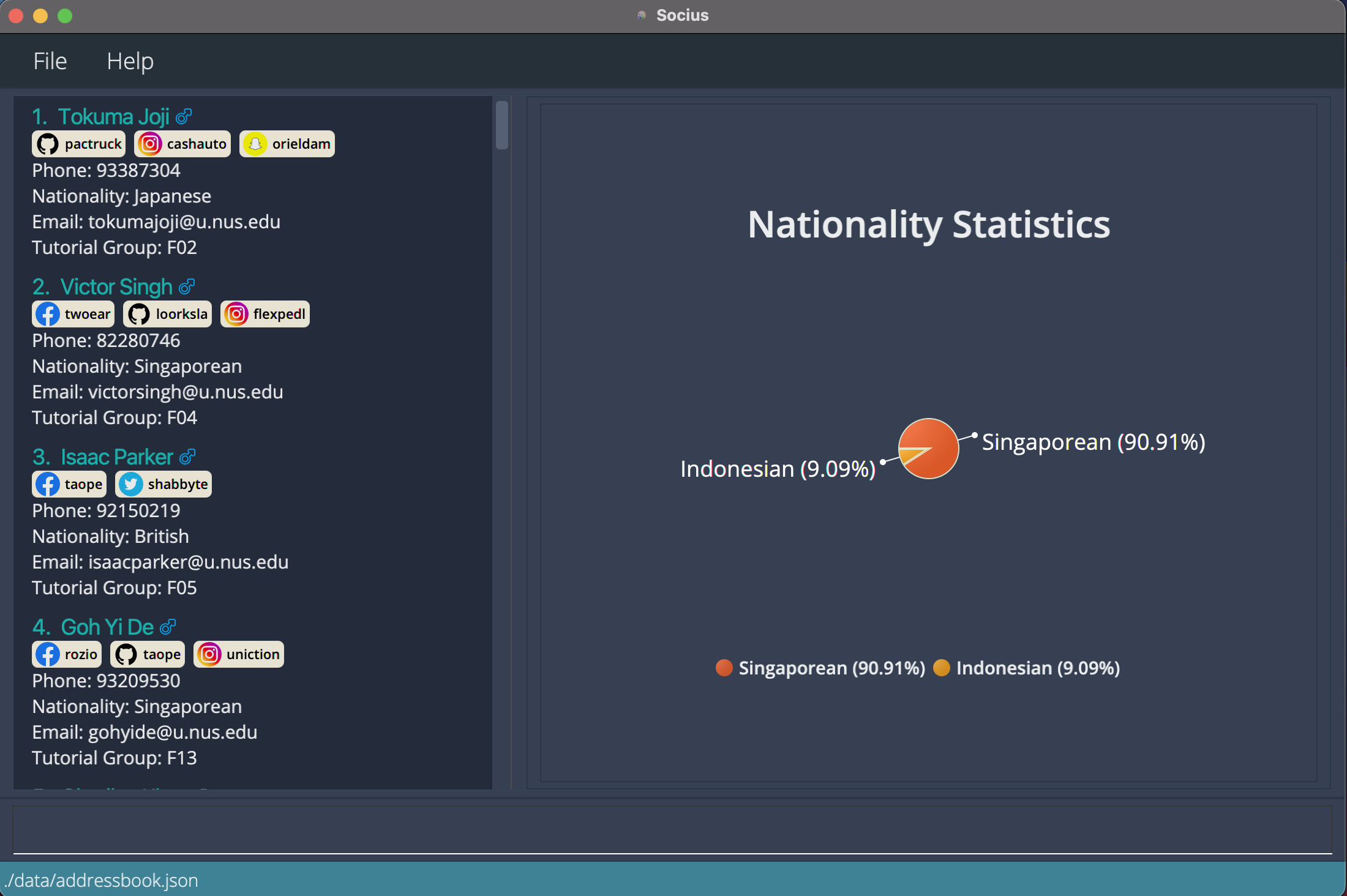
Task: Click the Facebook icon on rozio tag
Action: pyautogui.click(x=48, y=654)
